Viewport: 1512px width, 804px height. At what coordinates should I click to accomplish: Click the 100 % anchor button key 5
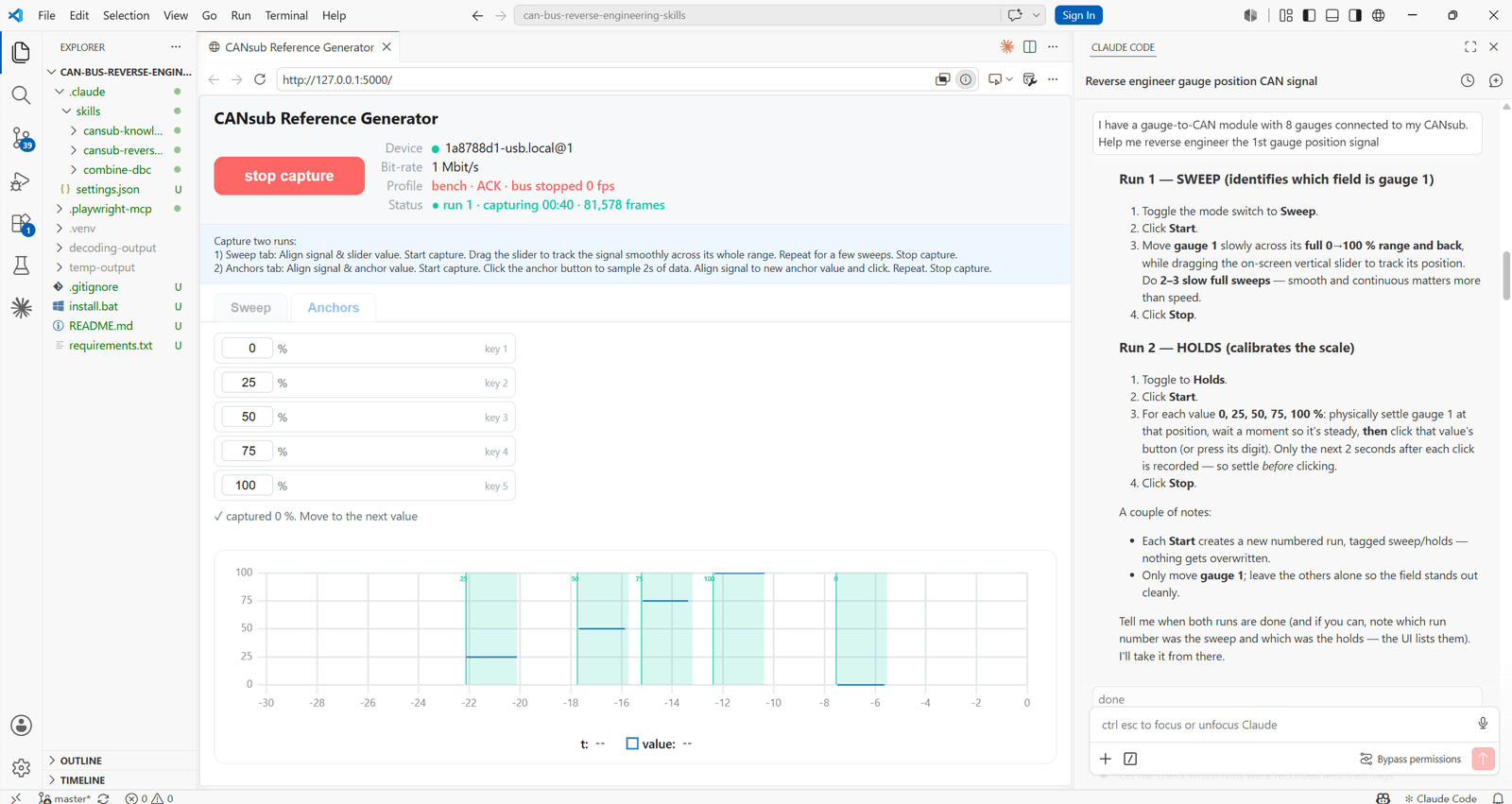365,486
